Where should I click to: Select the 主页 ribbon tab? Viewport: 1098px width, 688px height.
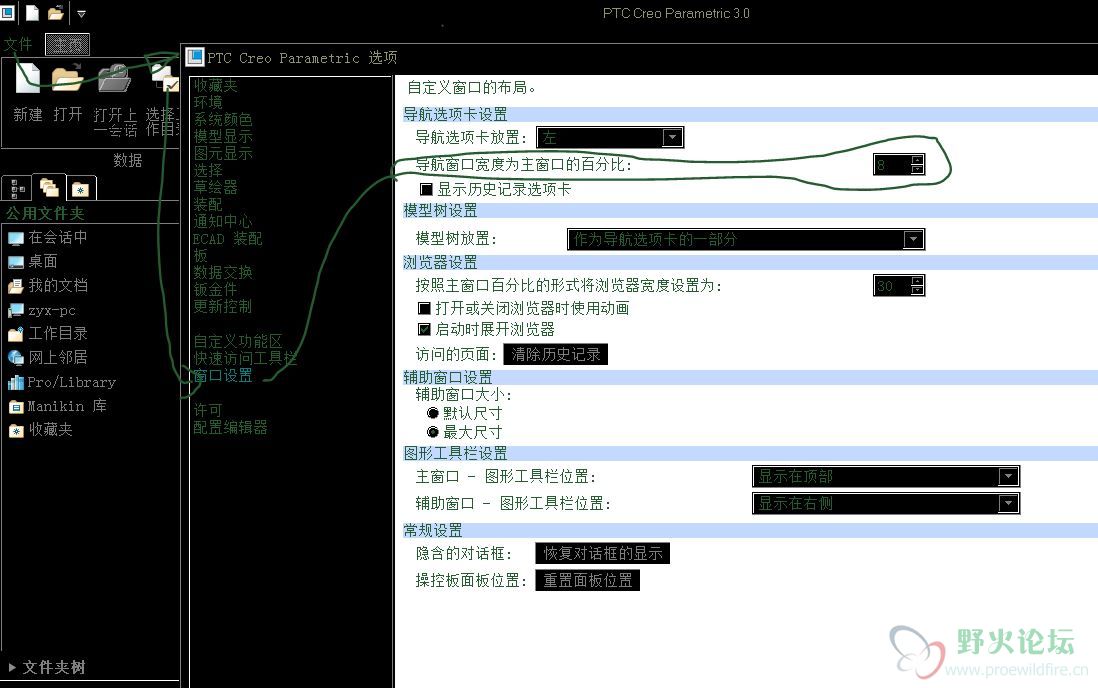click(67, 44)
